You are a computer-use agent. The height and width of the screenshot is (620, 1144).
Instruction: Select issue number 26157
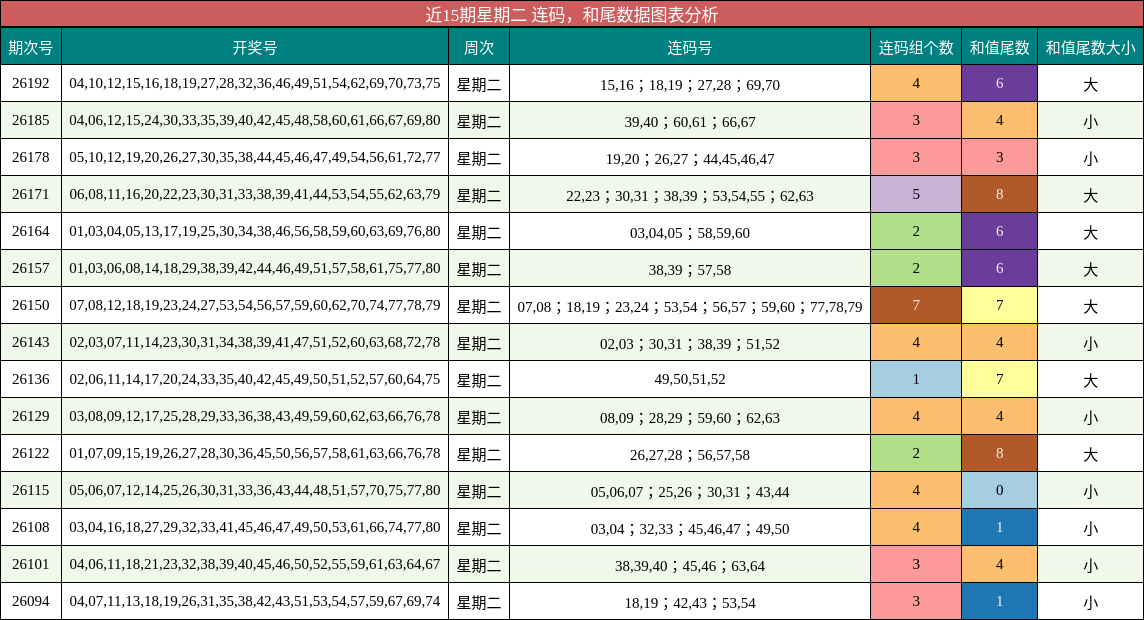coord(31,268)
